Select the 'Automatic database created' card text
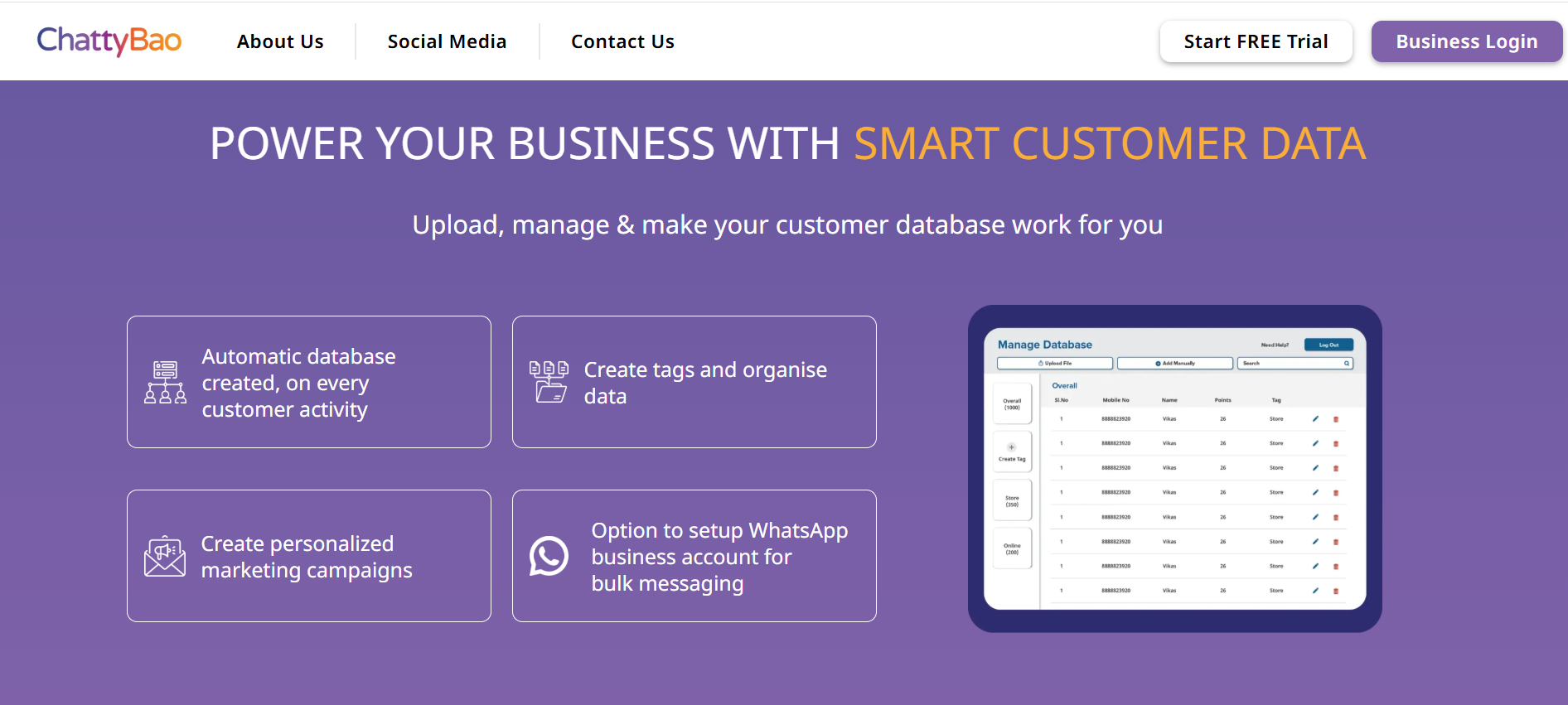The height and width of the screenshot is (705, 1568). (298, 383)
